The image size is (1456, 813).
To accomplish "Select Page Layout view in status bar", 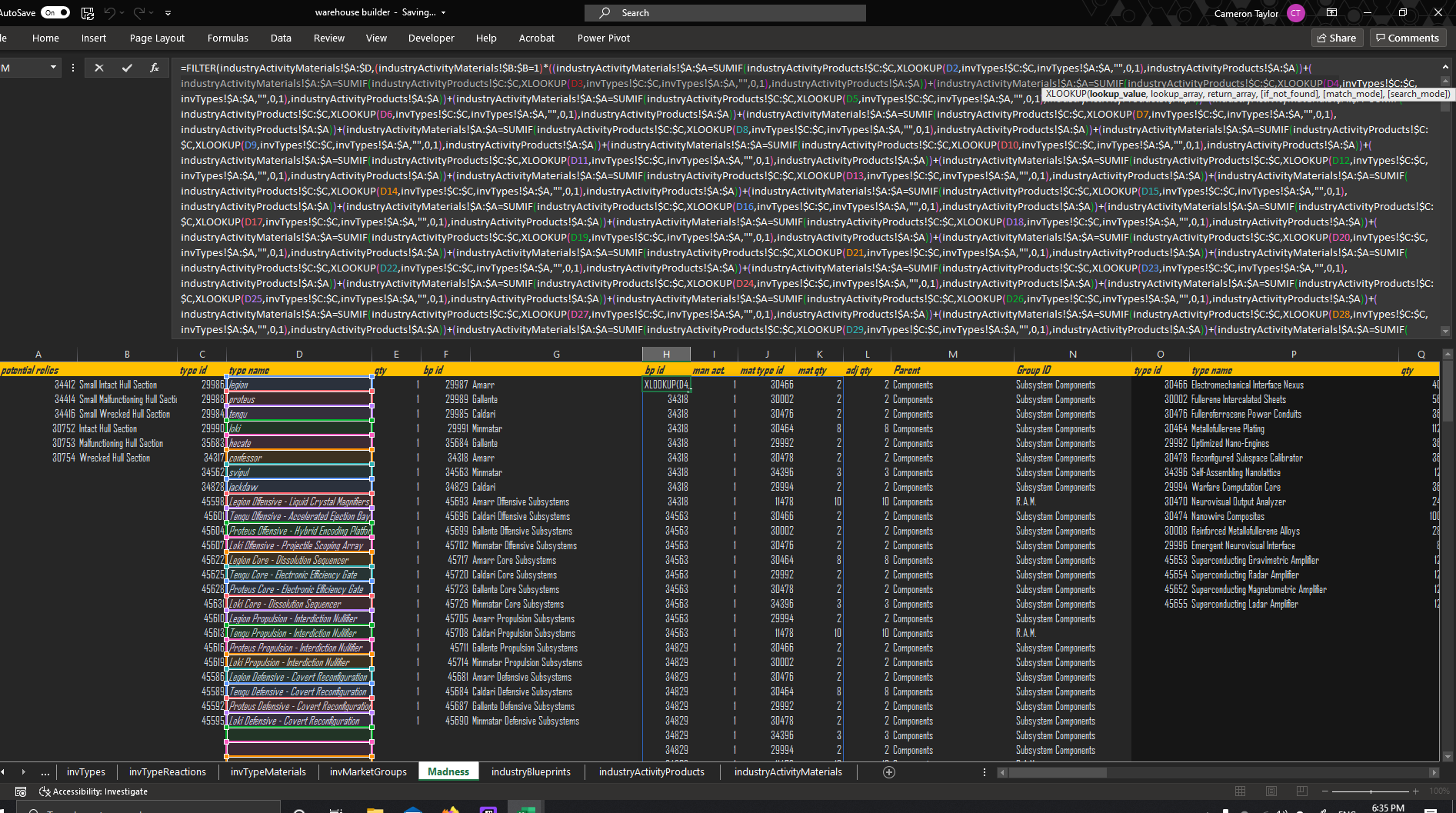I will coord(1271,791).
